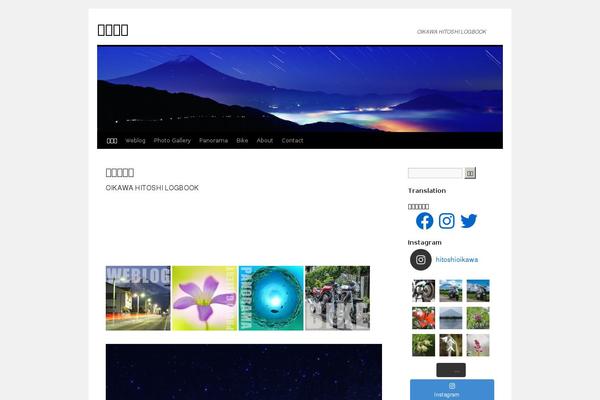Open the Instagram social icon

[447, 221]
